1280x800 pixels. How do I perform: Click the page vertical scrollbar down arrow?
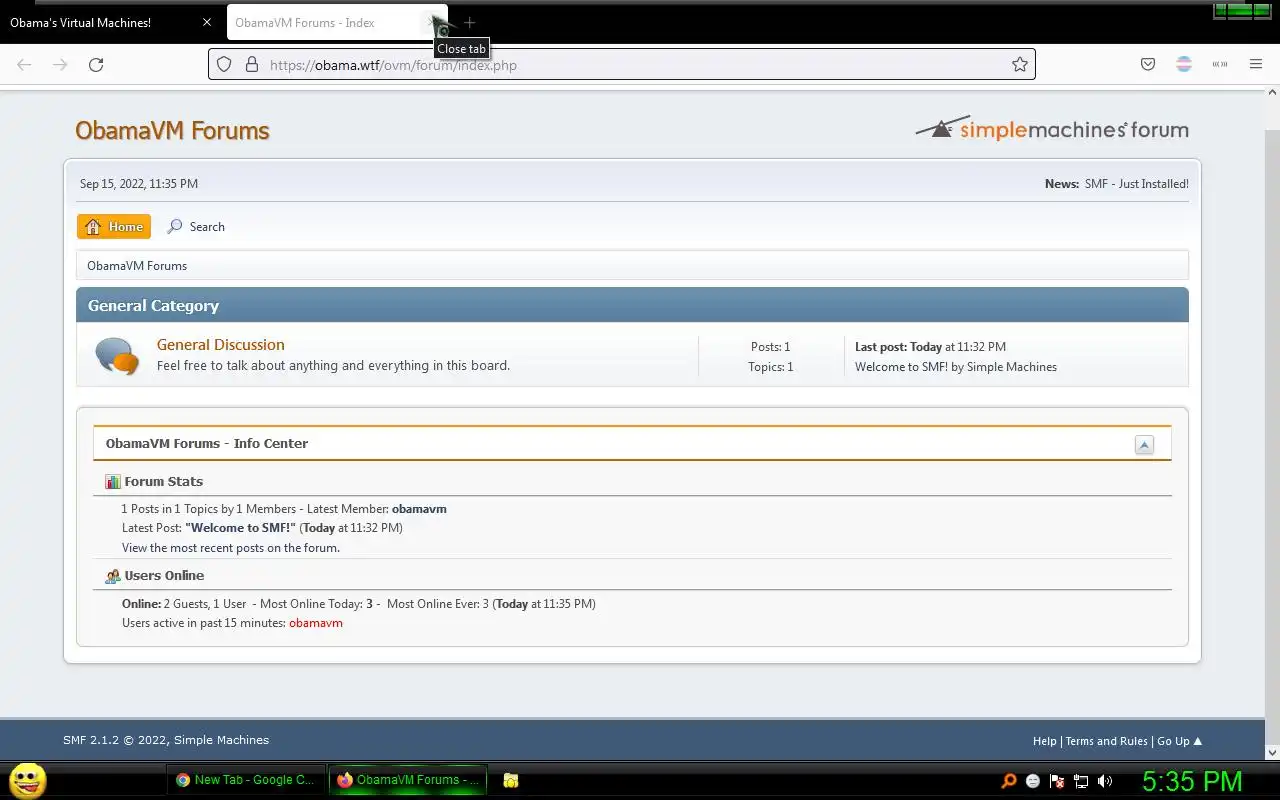pyautogui.click(x=1272, y=752)
